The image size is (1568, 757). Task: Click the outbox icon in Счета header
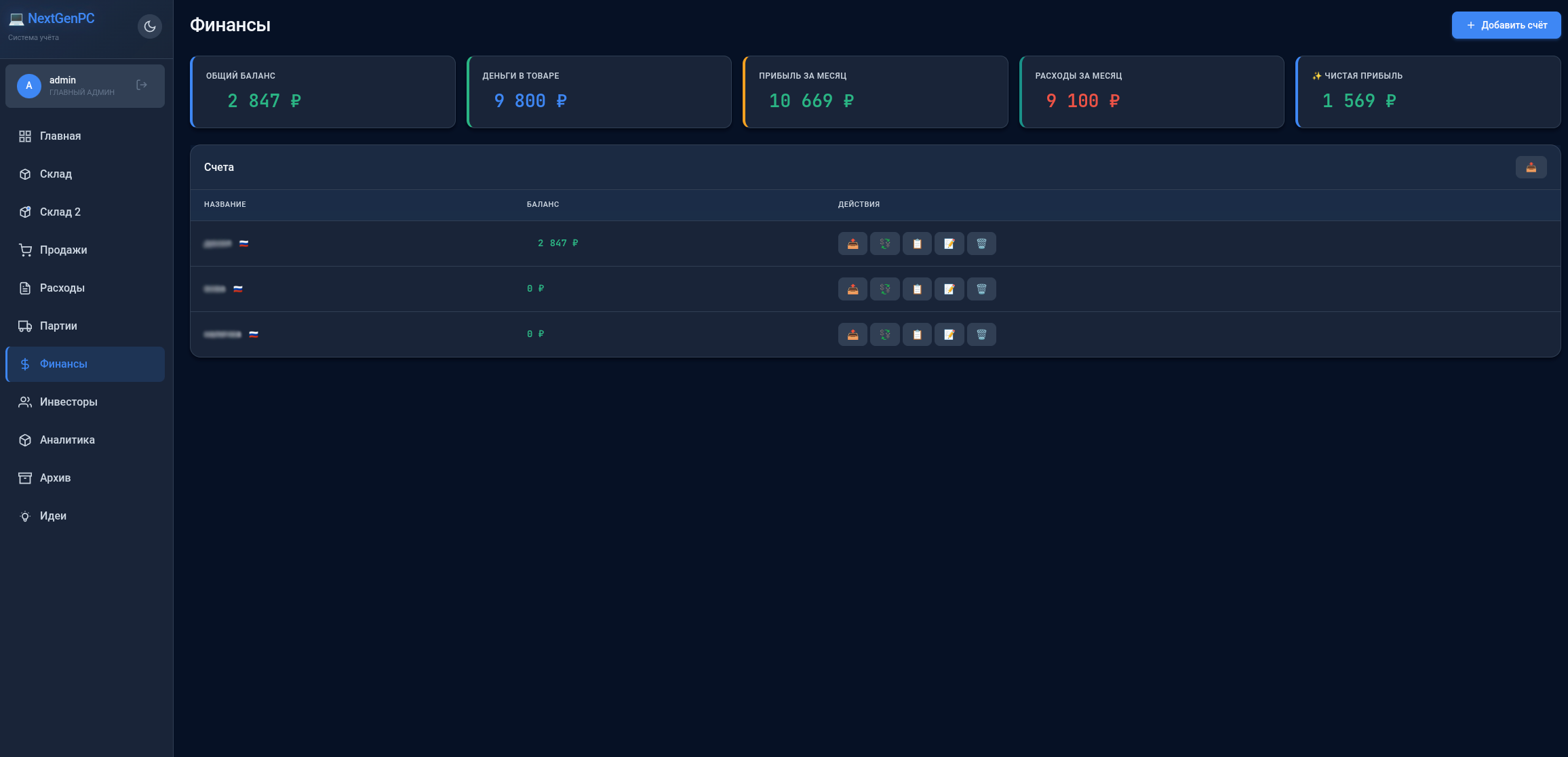[1531, 167]
